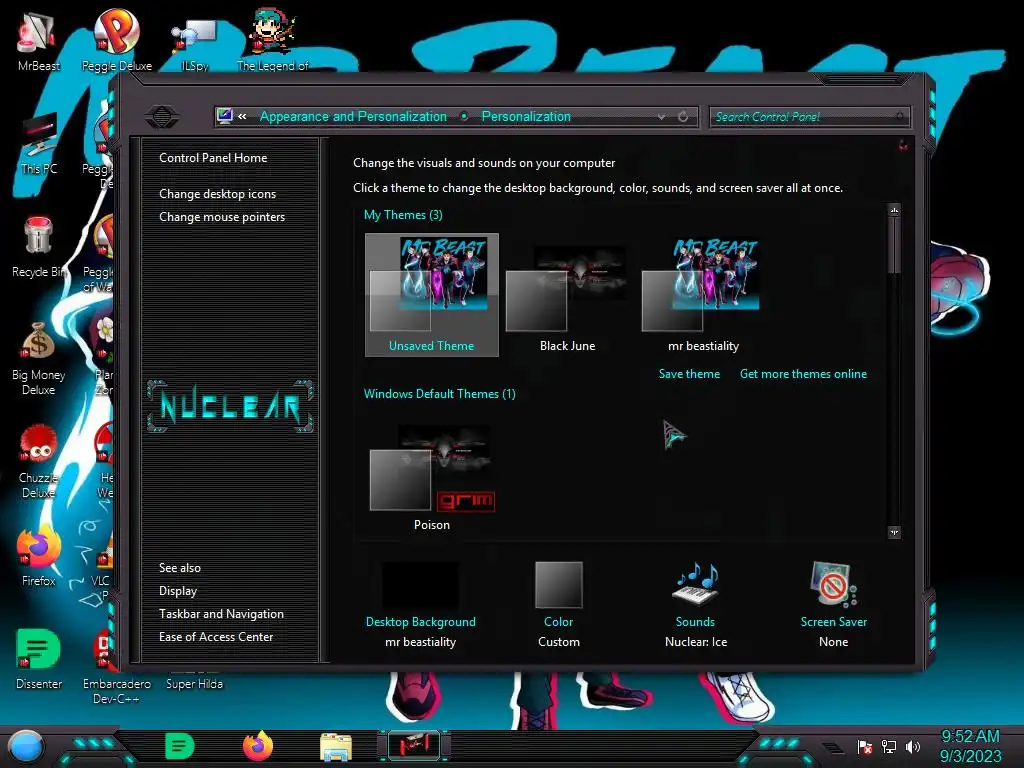Select the mr beastiality theme
This screenshot has width=1024, height=768.
[x=703, y=295]
